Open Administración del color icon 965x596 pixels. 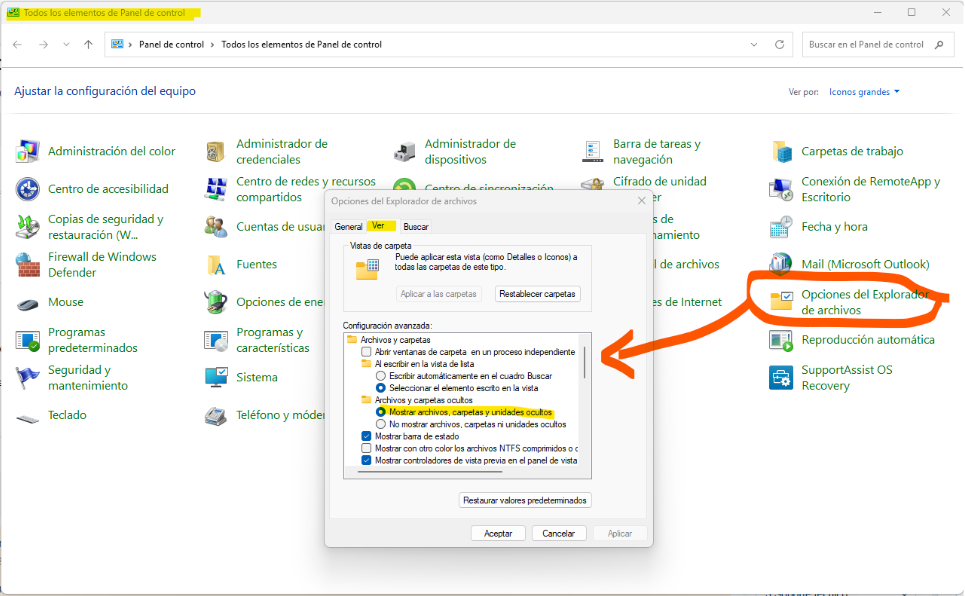[28, 151]
